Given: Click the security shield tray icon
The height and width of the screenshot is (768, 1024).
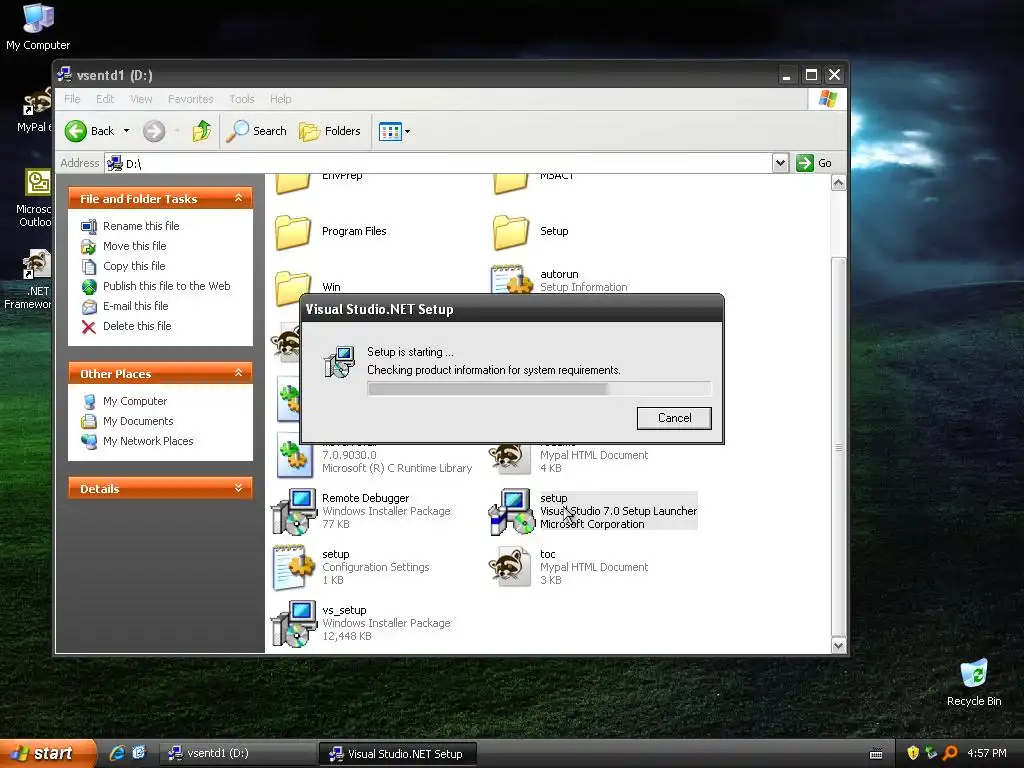Looking at the screenshot, I should tap(913, 753).
